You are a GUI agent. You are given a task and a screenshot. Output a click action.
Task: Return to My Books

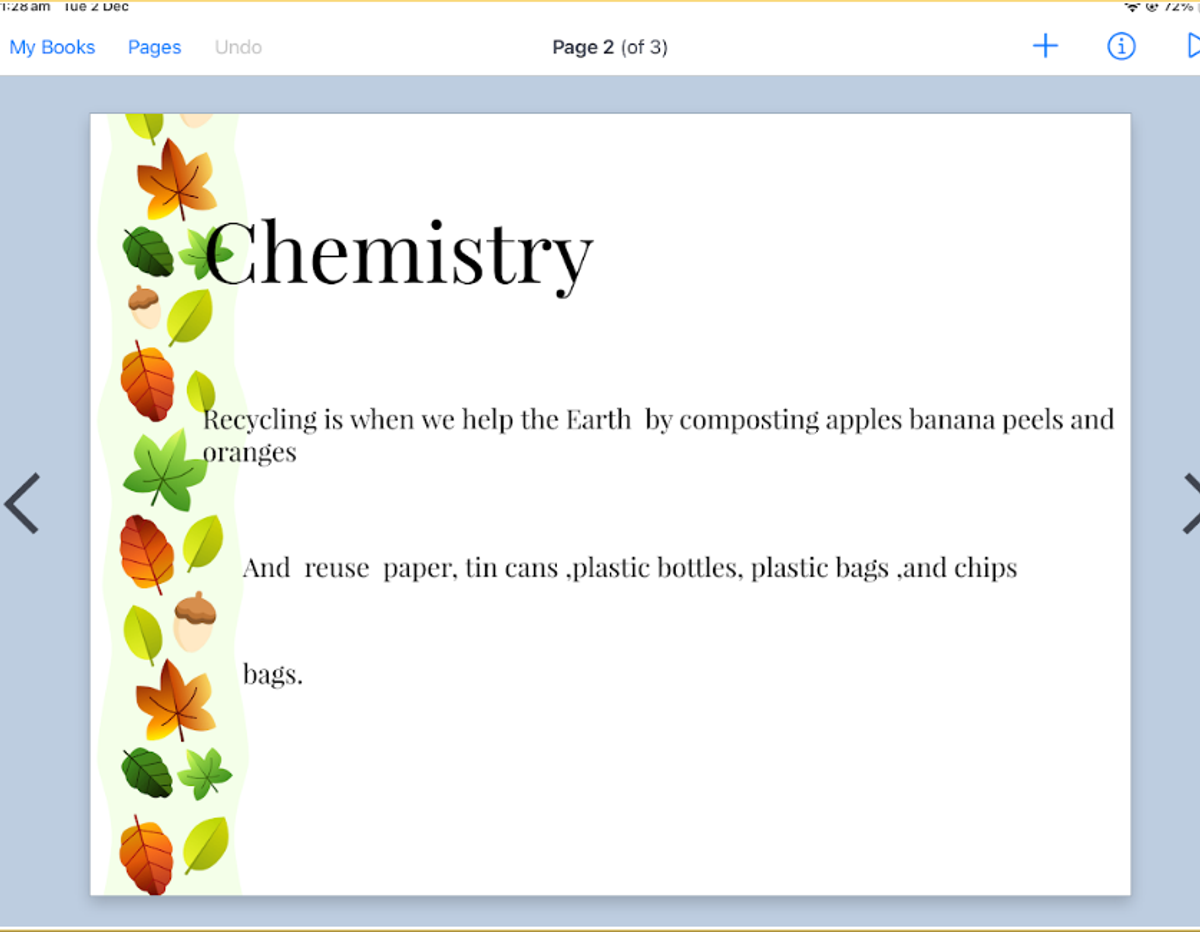point(52,47)
